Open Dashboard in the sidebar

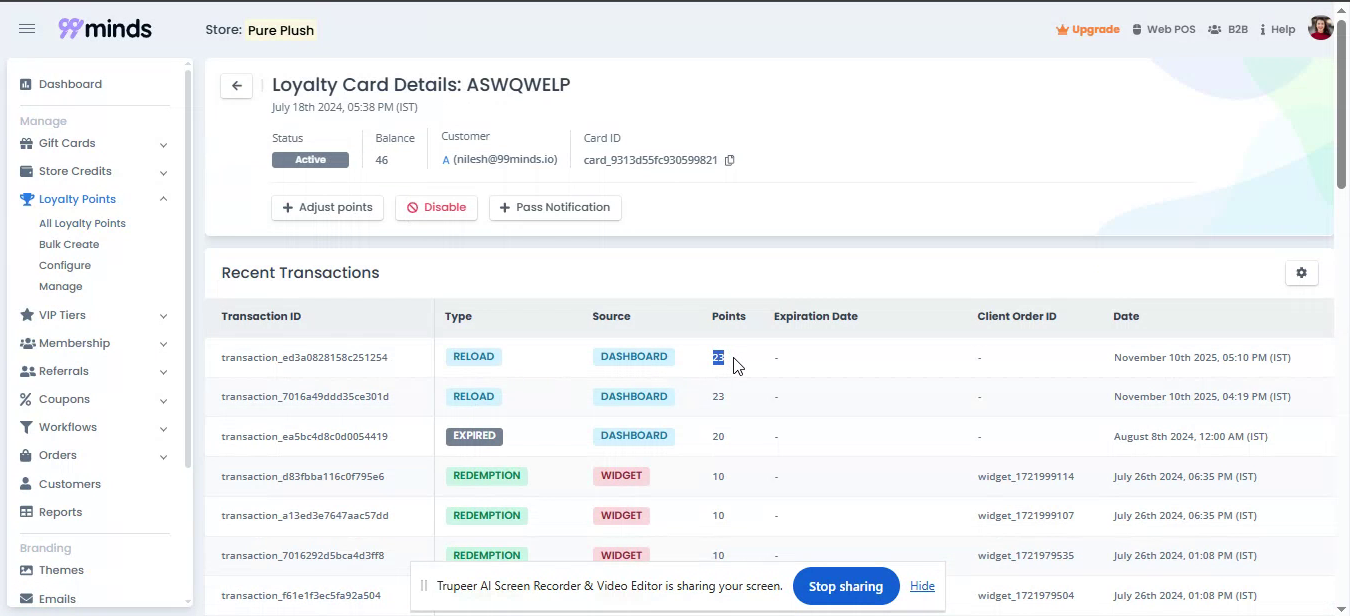pos(70,84)
